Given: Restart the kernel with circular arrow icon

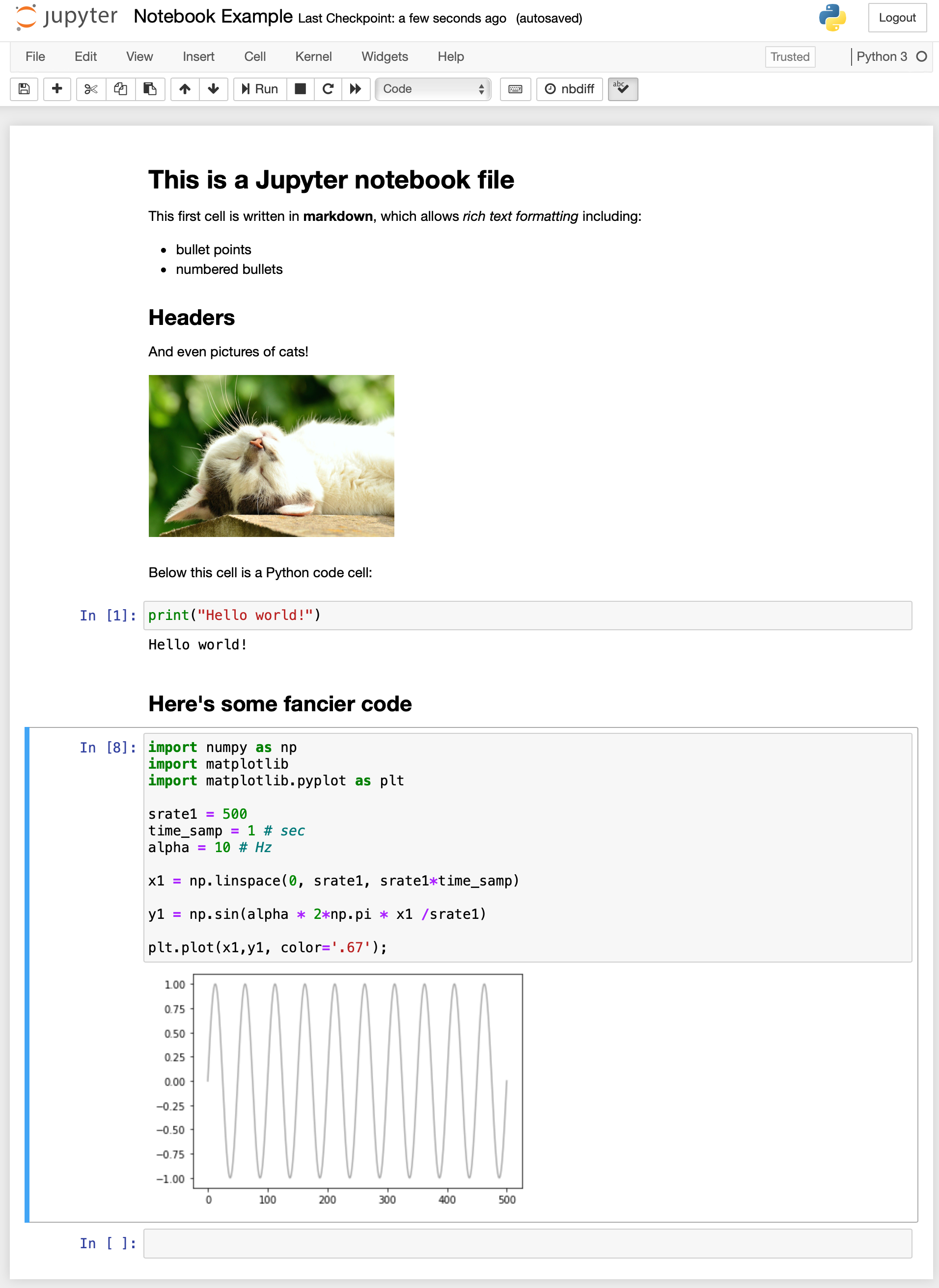Looking at the screenshot, I should [x=328, y=89].
